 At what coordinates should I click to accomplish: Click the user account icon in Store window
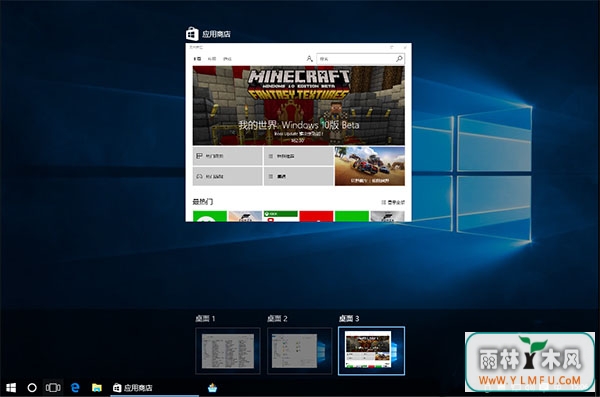[309, 59]
